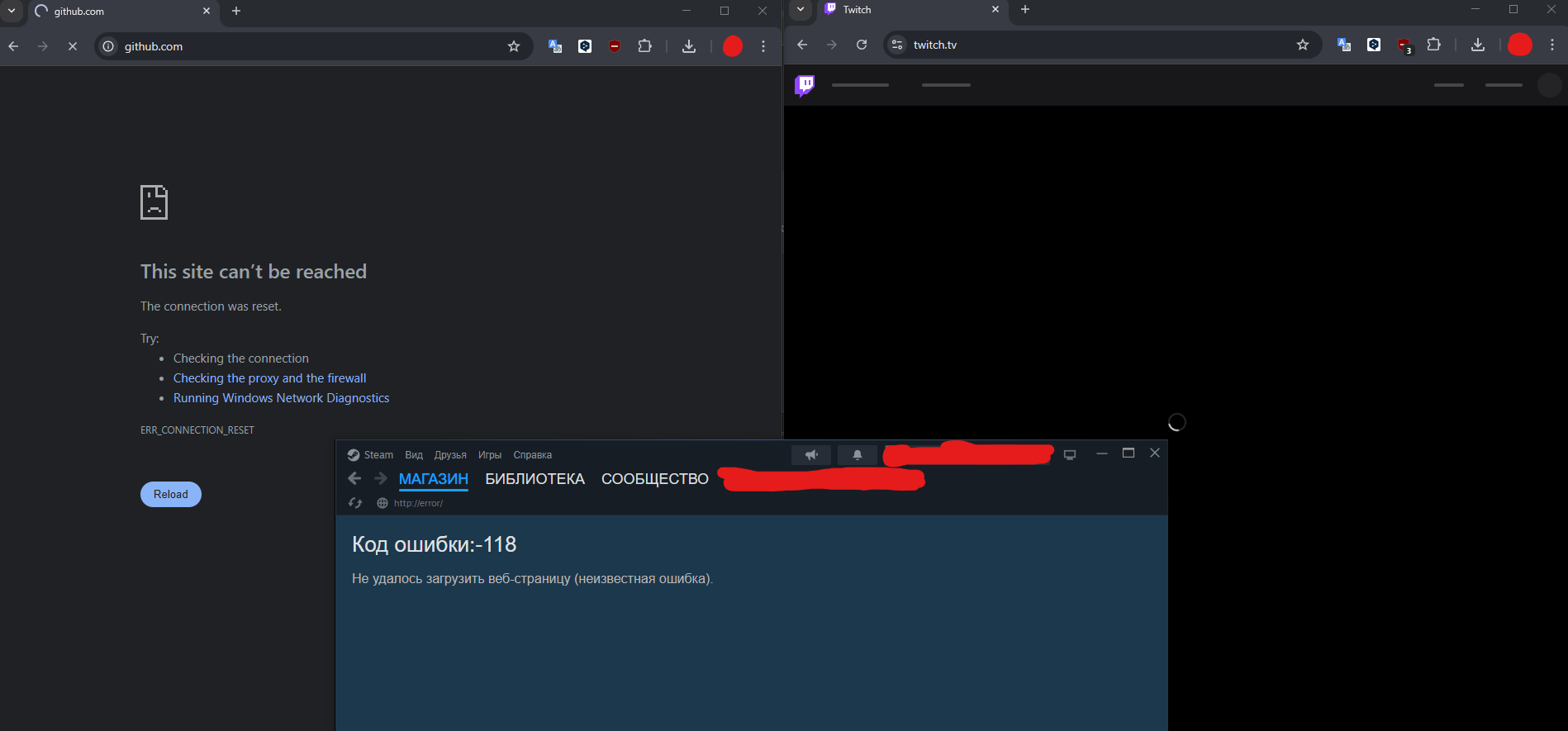Click github.com address bar

(314, 46)
